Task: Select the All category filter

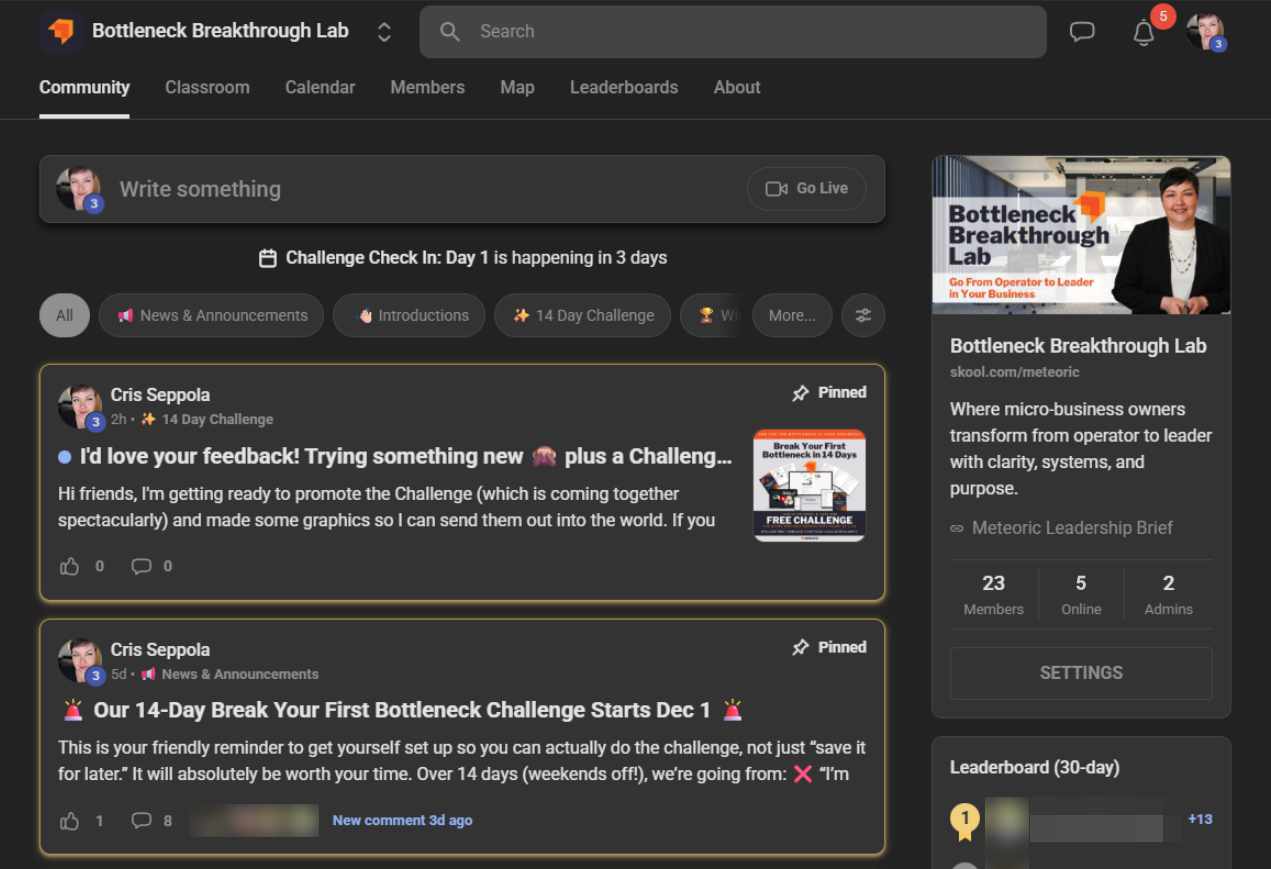Action: (65, 315)
